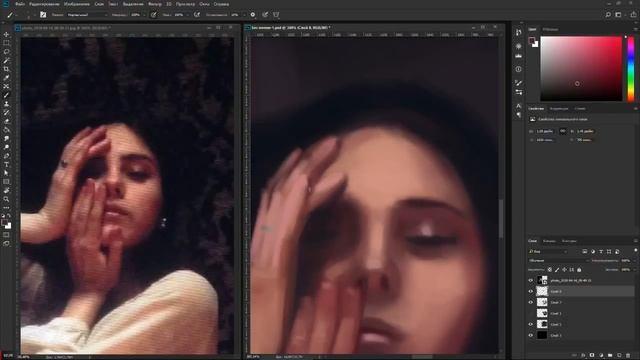Image resolution: width=640 pixels, height=360 pixels.
Task: Select the Path Selection tool
Action: (x=6, y=173)
